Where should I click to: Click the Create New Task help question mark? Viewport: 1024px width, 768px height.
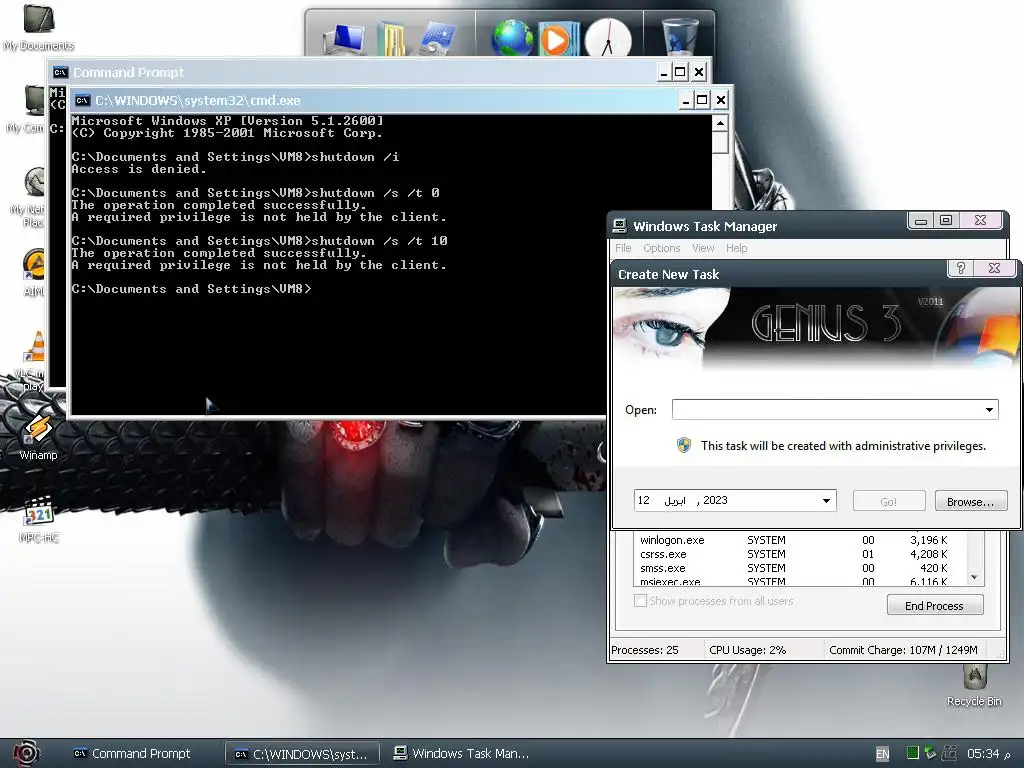click(961, 268)
